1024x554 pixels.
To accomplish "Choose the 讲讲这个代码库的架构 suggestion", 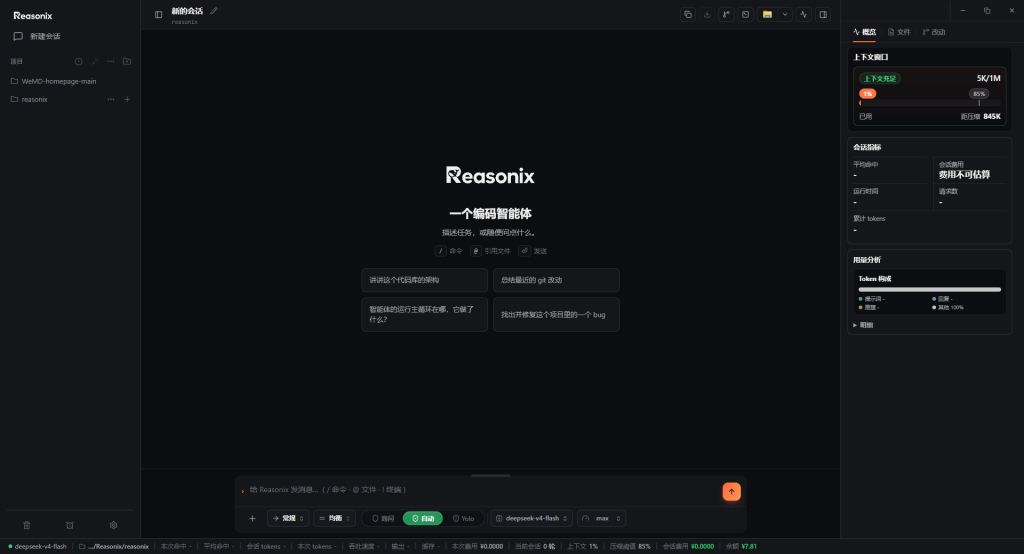I will pyautogui.click(x=424, y=280).
